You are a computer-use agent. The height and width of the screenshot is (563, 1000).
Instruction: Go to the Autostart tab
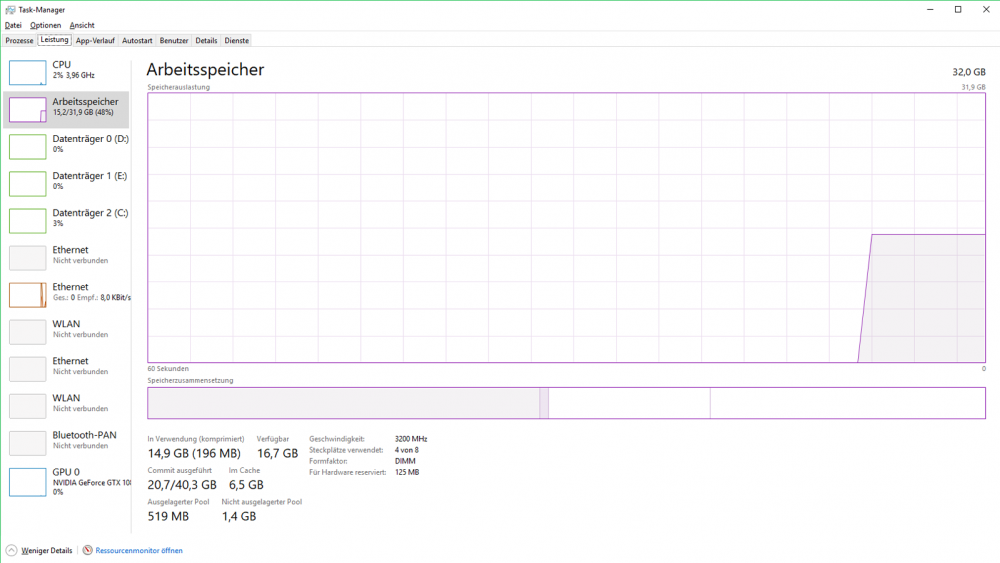coord(137,41)
